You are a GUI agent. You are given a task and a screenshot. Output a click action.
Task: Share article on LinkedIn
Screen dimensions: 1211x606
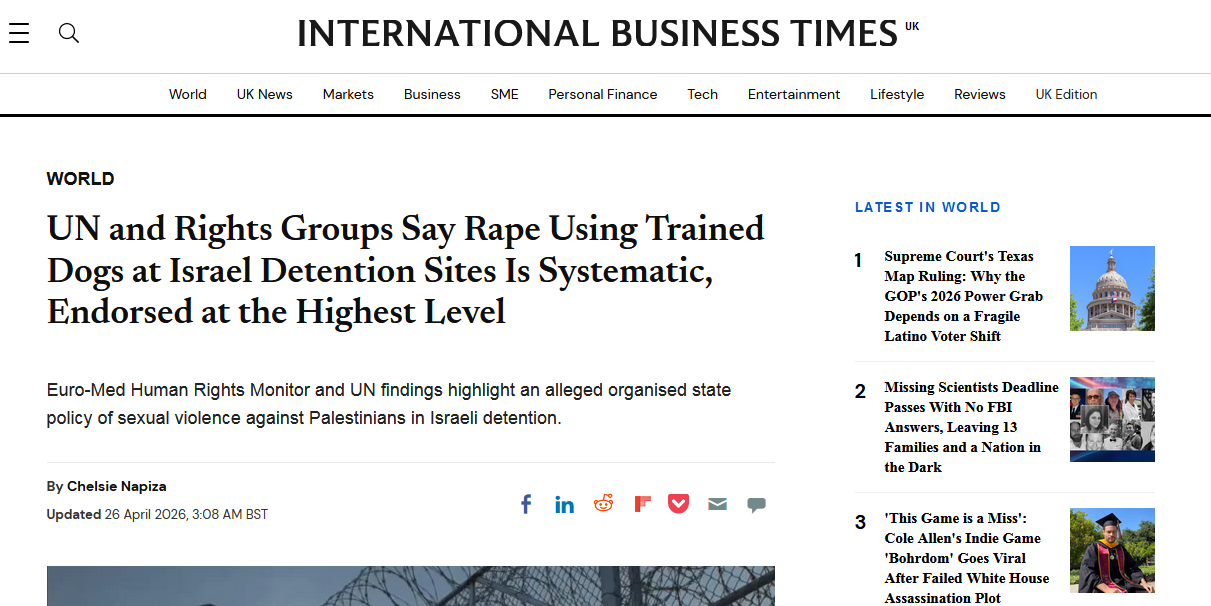pos(564,504)
